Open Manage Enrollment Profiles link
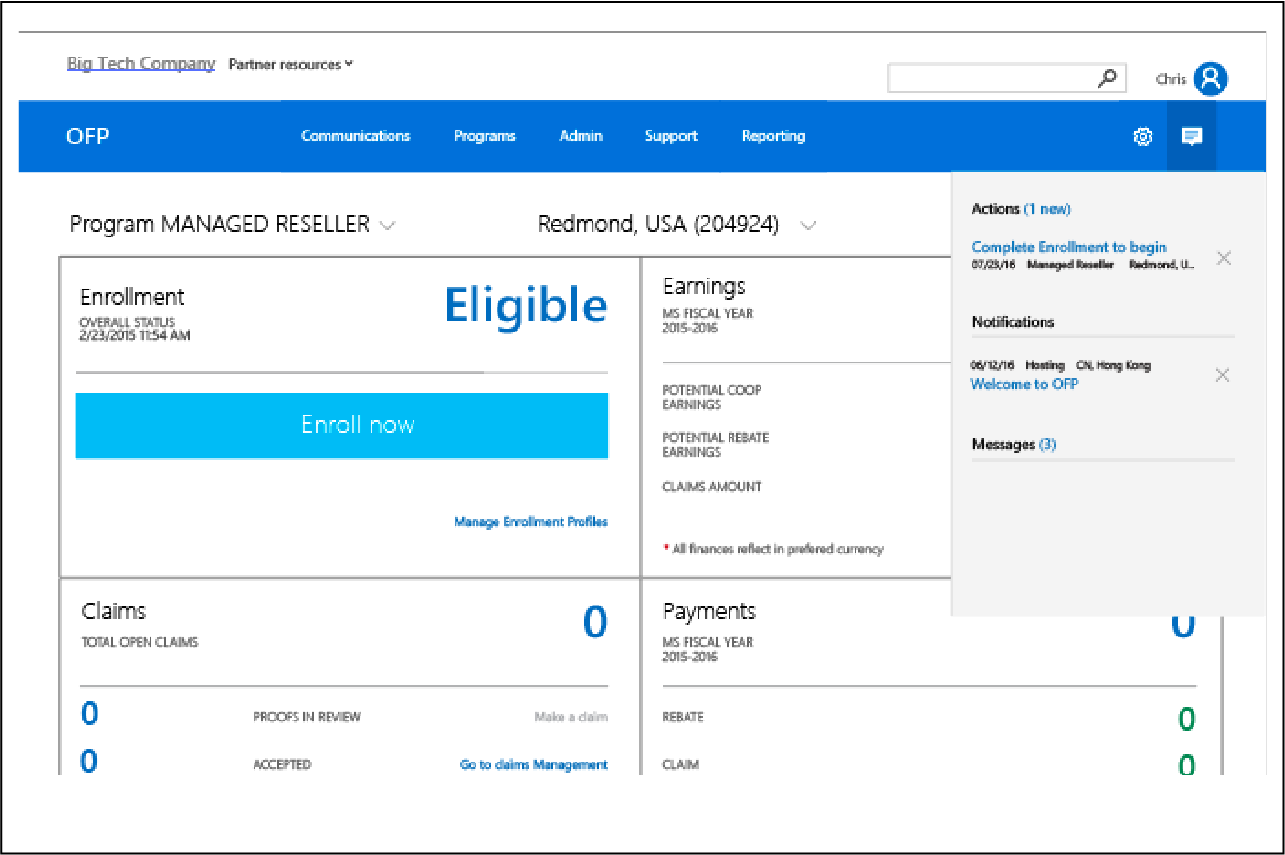 [x=530, y=521]
